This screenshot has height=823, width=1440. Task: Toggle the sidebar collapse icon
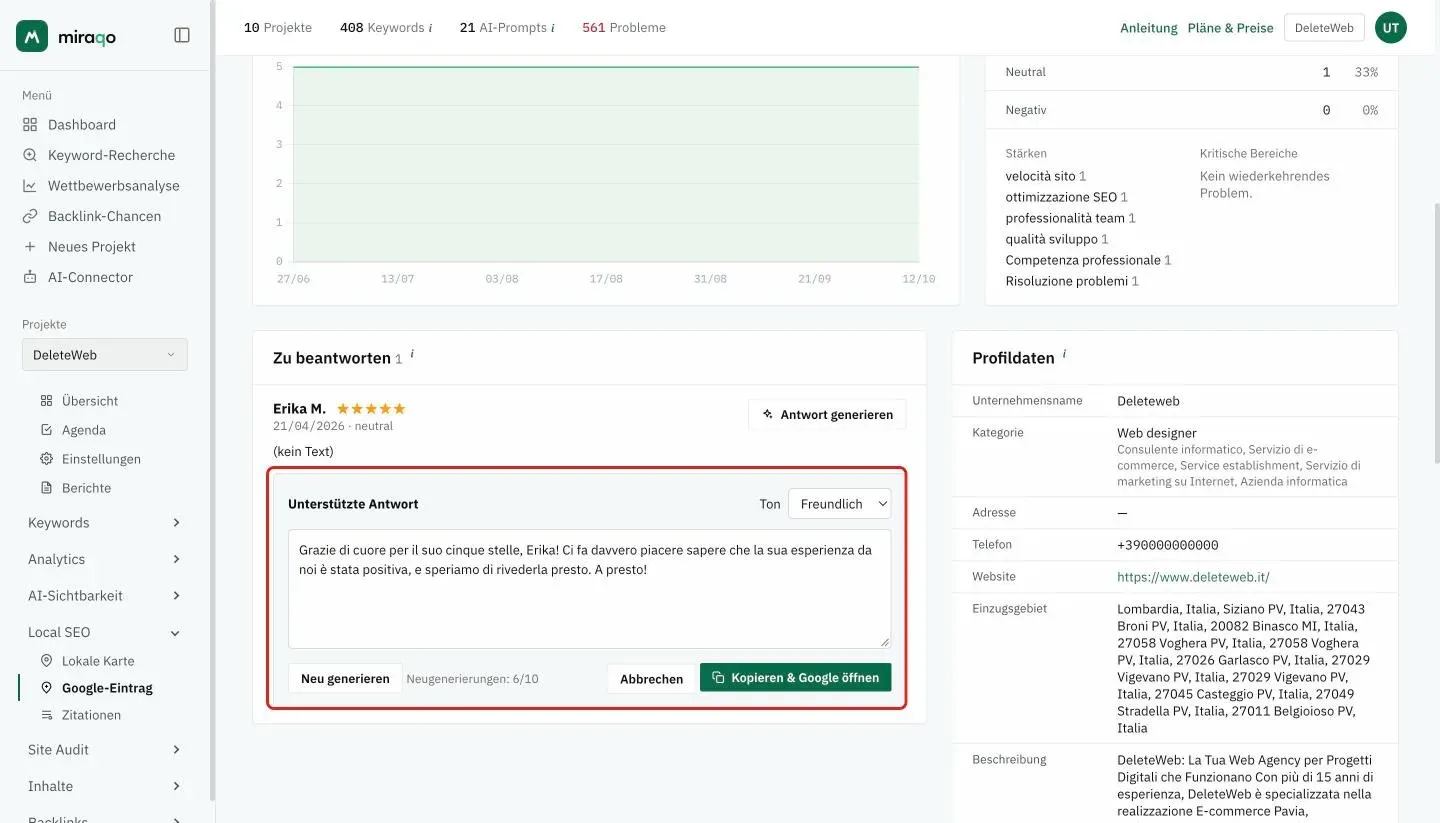pos(182,35)
